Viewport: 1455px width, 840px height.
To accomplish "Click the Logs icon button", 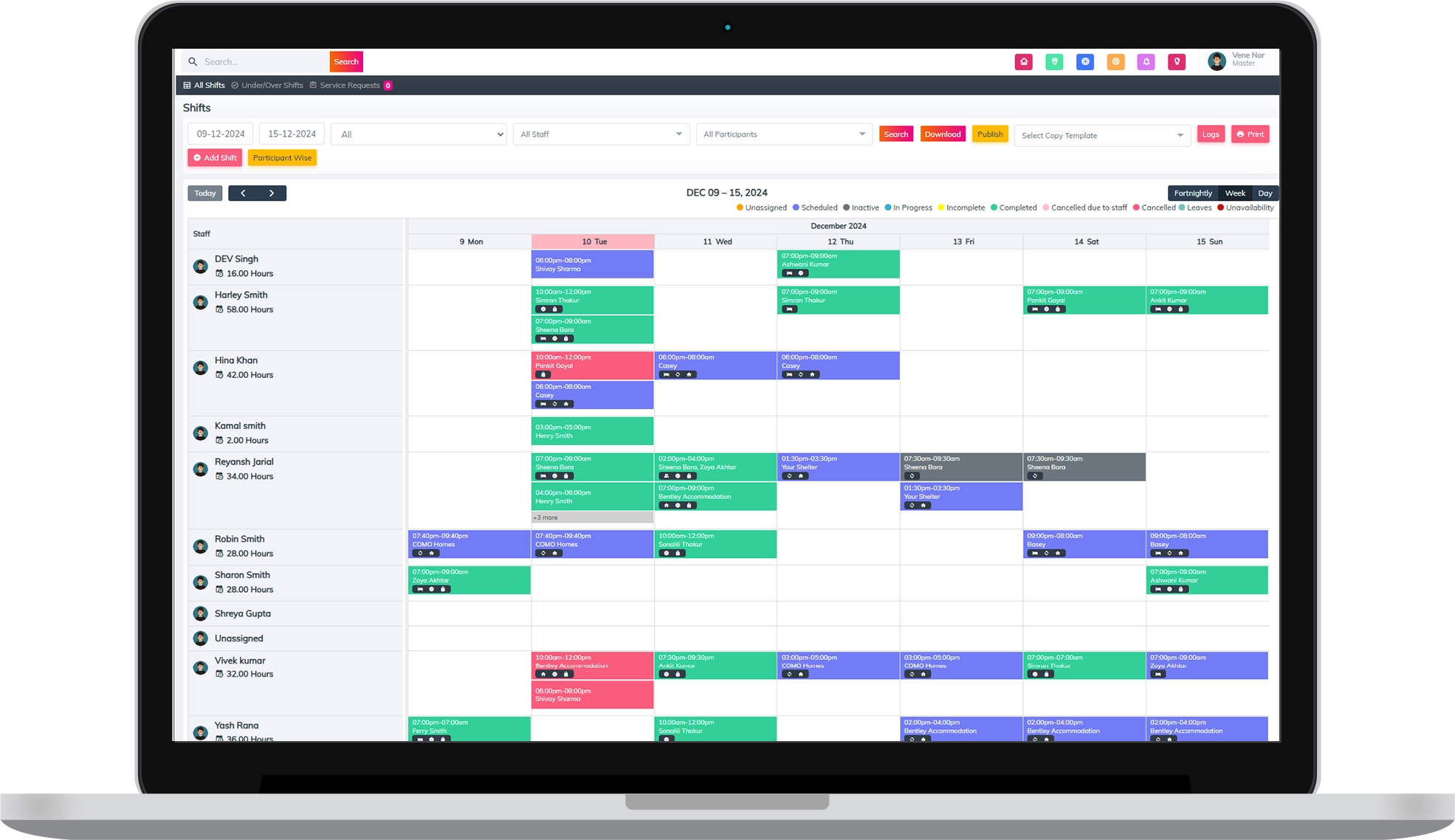I will (1211, 134).
